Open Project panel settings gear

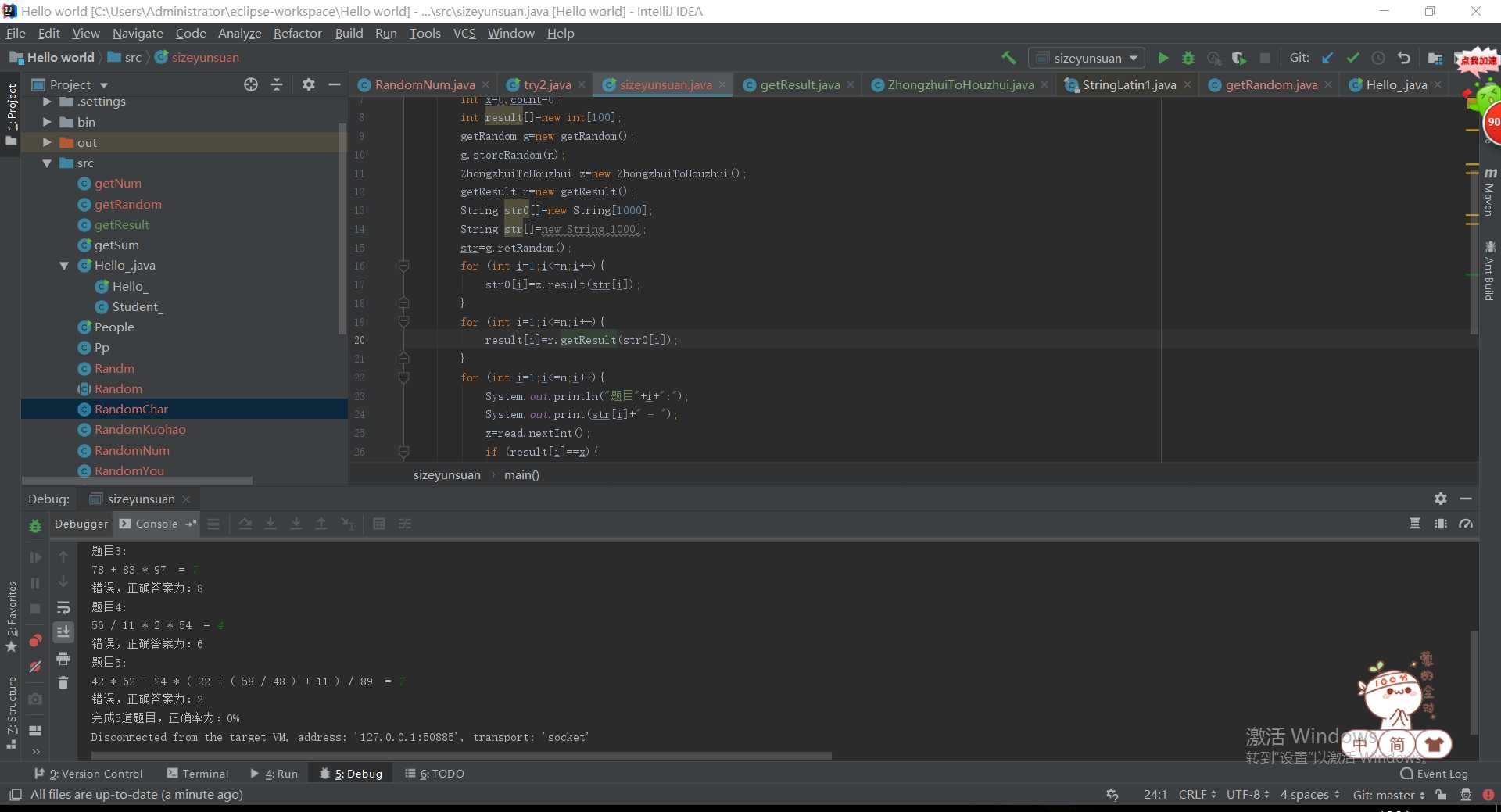click(x=309, y=84)
